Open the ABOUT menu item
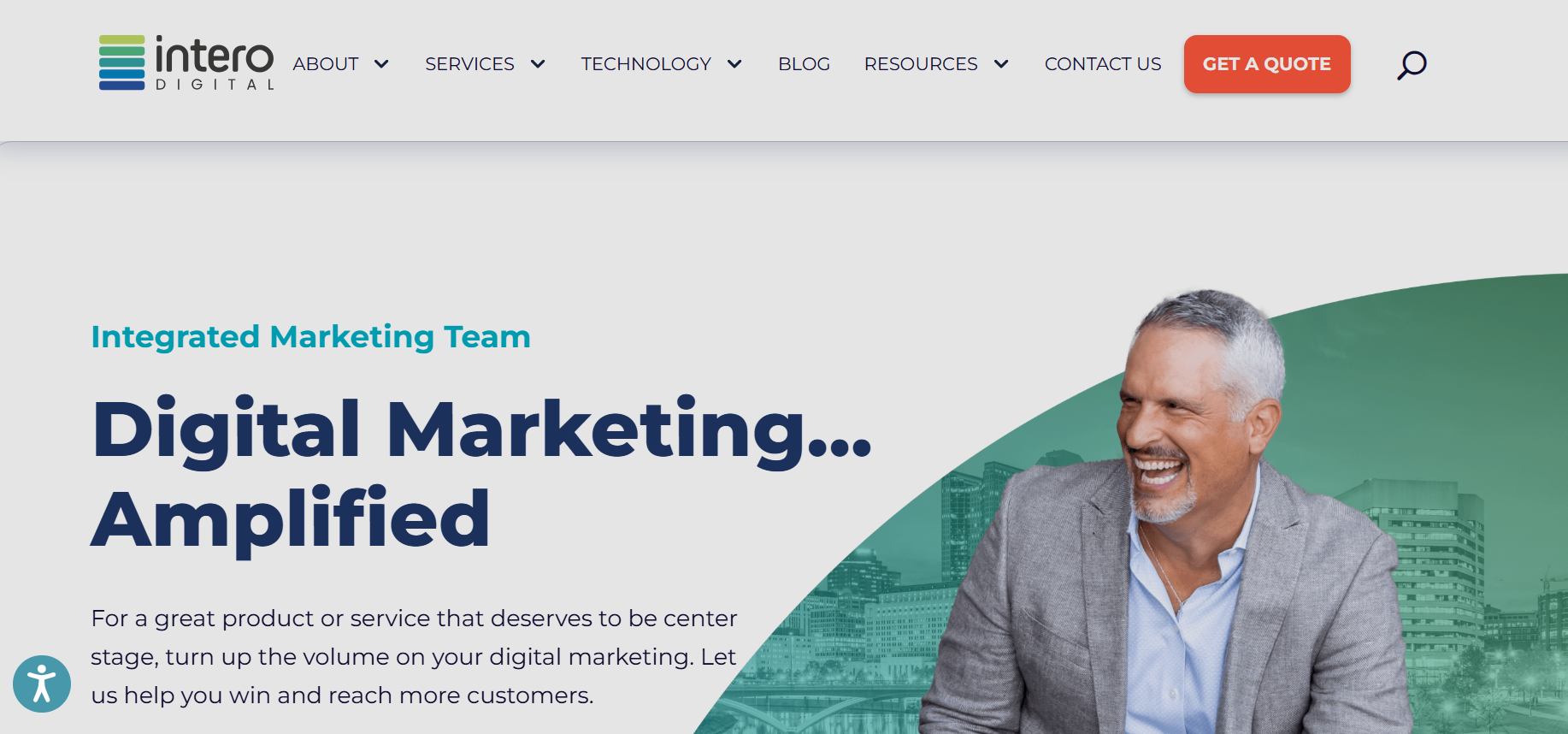The height and width of the screenshot is (734, 1568). click(x=326, y=64)
